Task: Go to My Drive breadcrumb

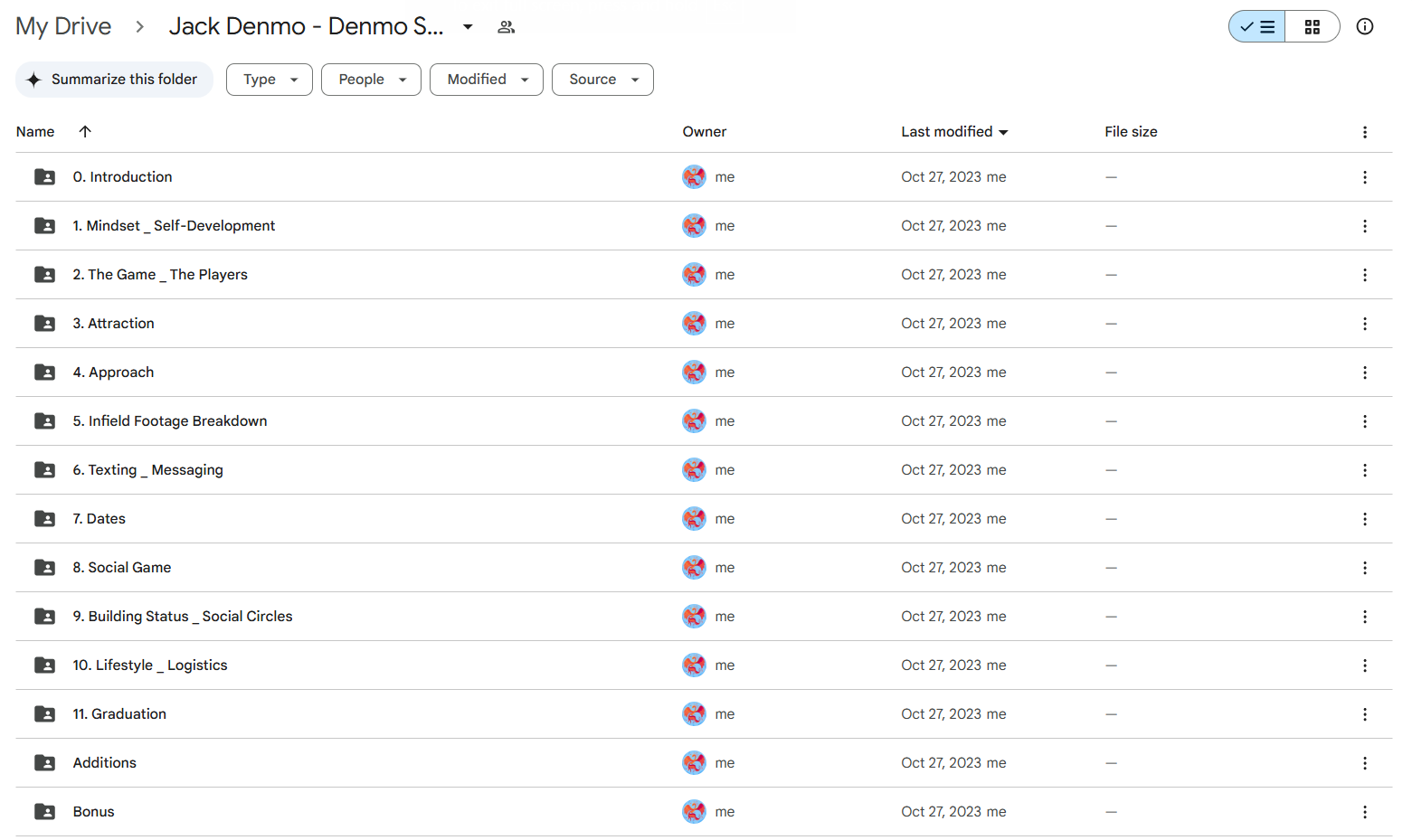Action: tap(63, 27)
